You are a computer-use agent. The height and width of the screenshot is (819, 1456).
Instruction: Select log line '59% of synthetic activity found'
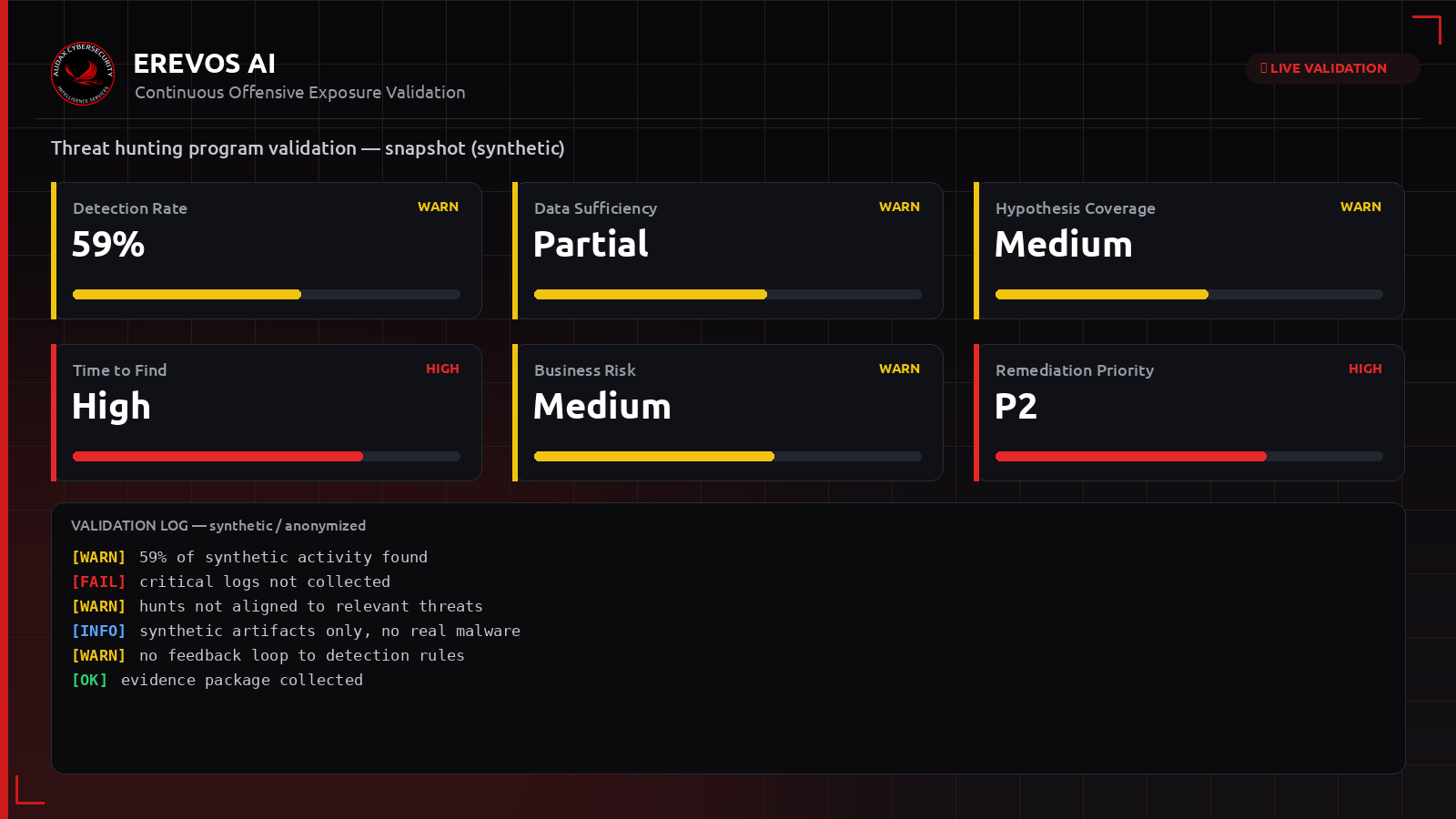coord(249,557)
